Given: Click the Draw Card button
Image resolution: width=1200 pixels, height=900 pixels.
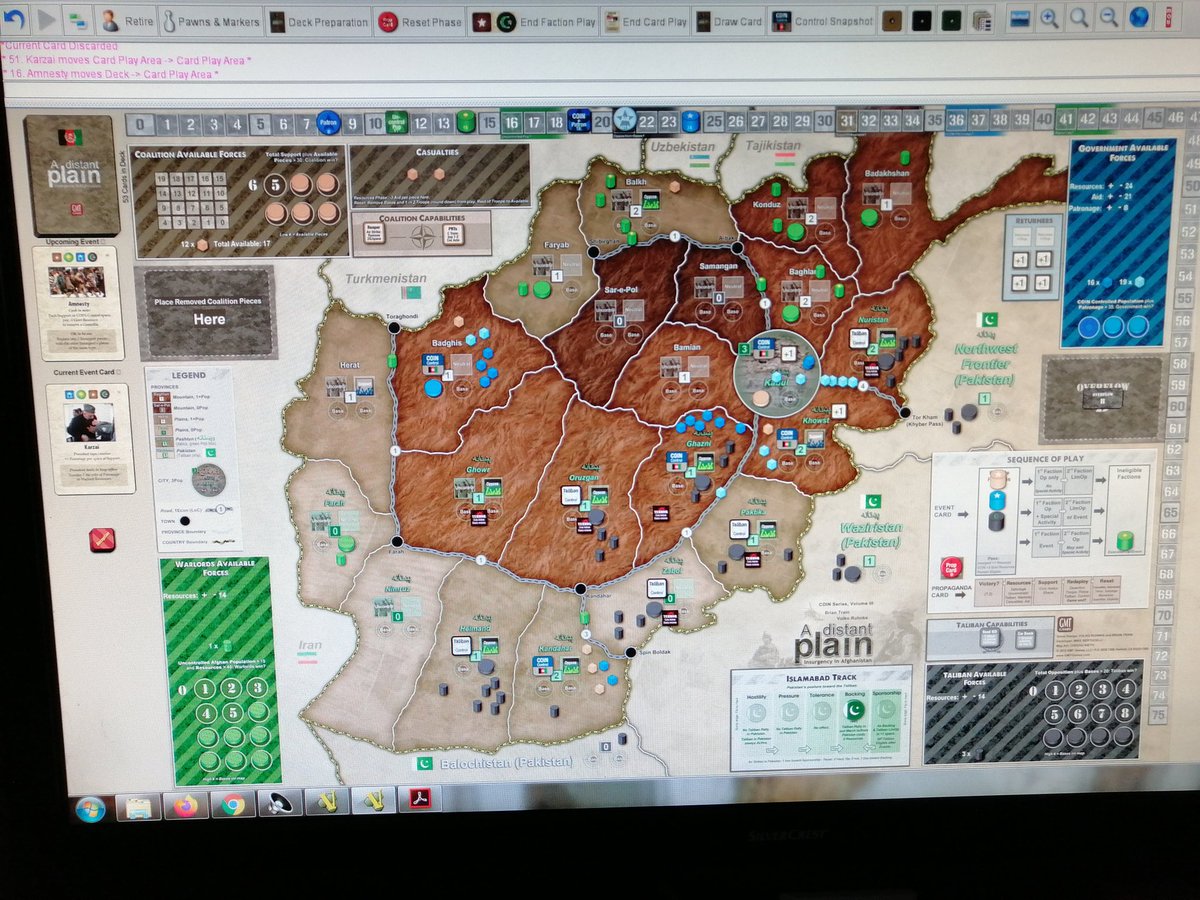Looking at the screenshot, I should tap(729, 22).
